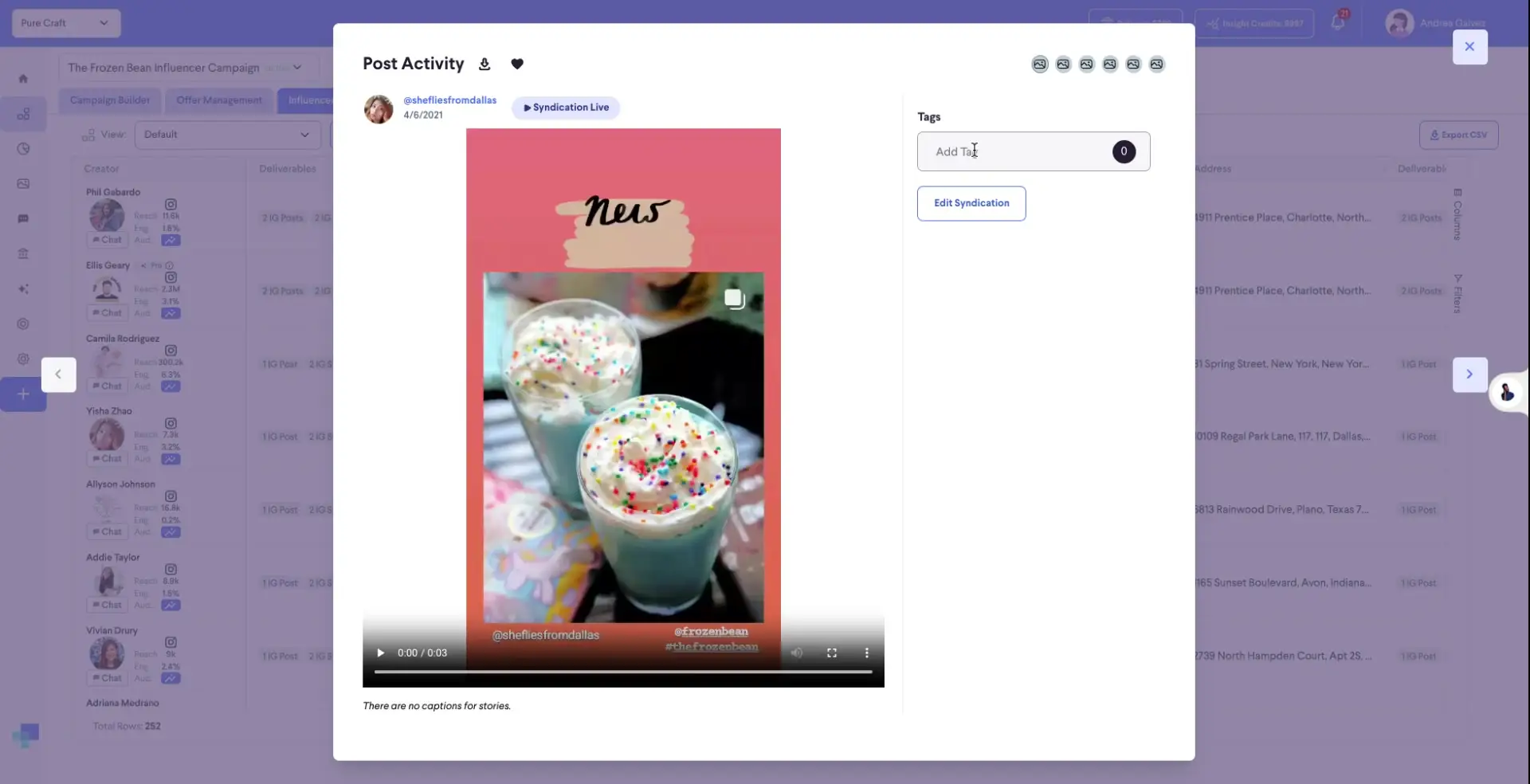Open the bank payments sidebar icon
Image resolution: width=1530 pixels, height=784 pixels.
[23, 254]
